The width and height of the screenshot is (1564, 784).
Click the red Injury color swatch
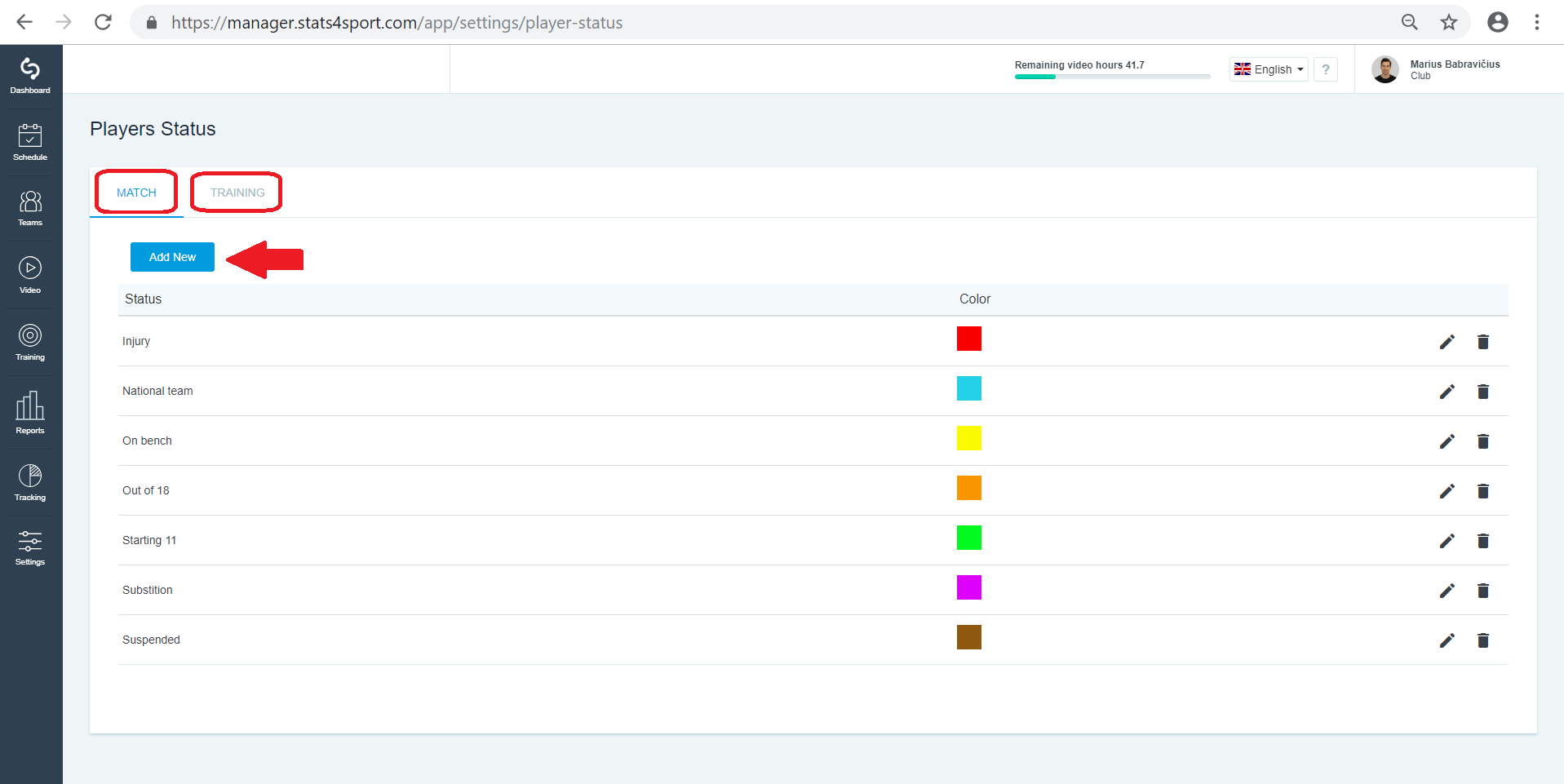click(x=969, y=339)
